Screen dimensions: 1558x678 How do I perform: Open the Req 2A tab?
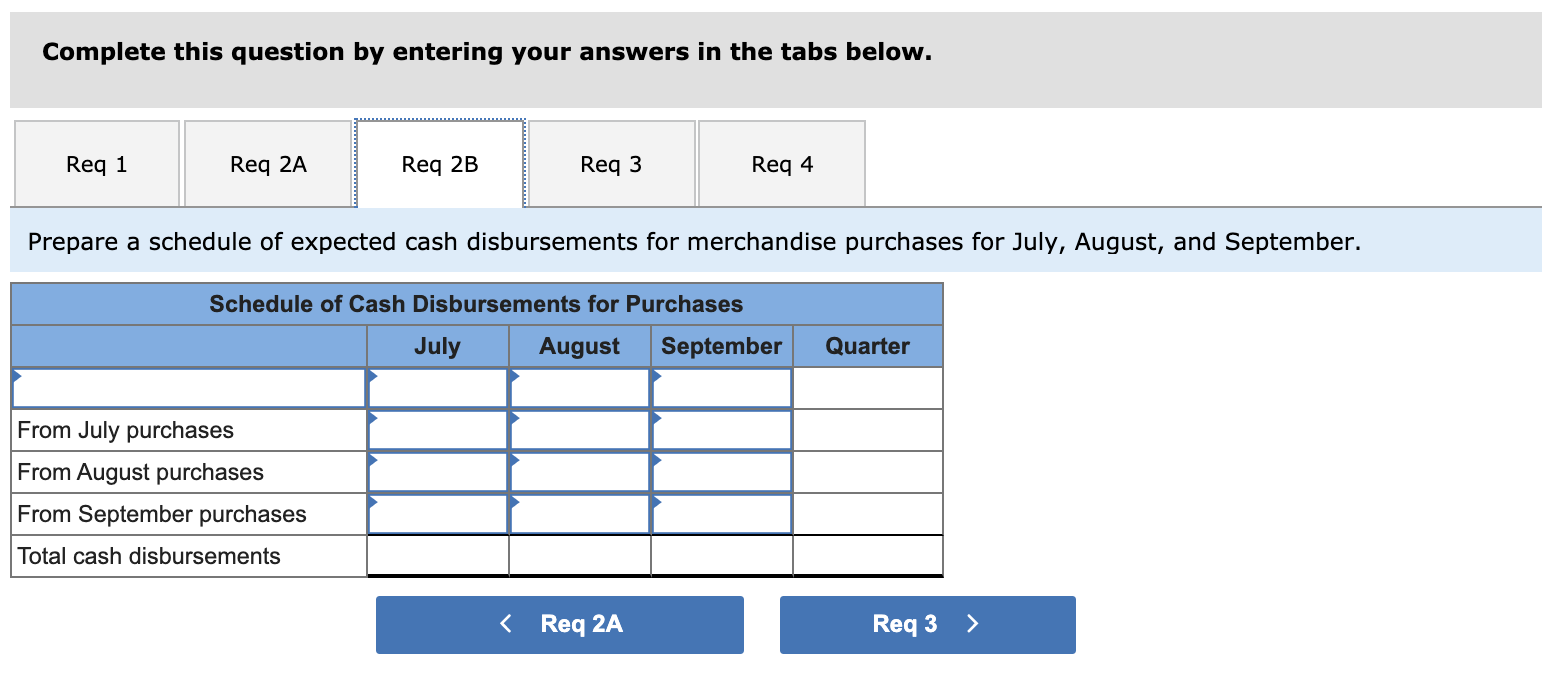(268, 164)
